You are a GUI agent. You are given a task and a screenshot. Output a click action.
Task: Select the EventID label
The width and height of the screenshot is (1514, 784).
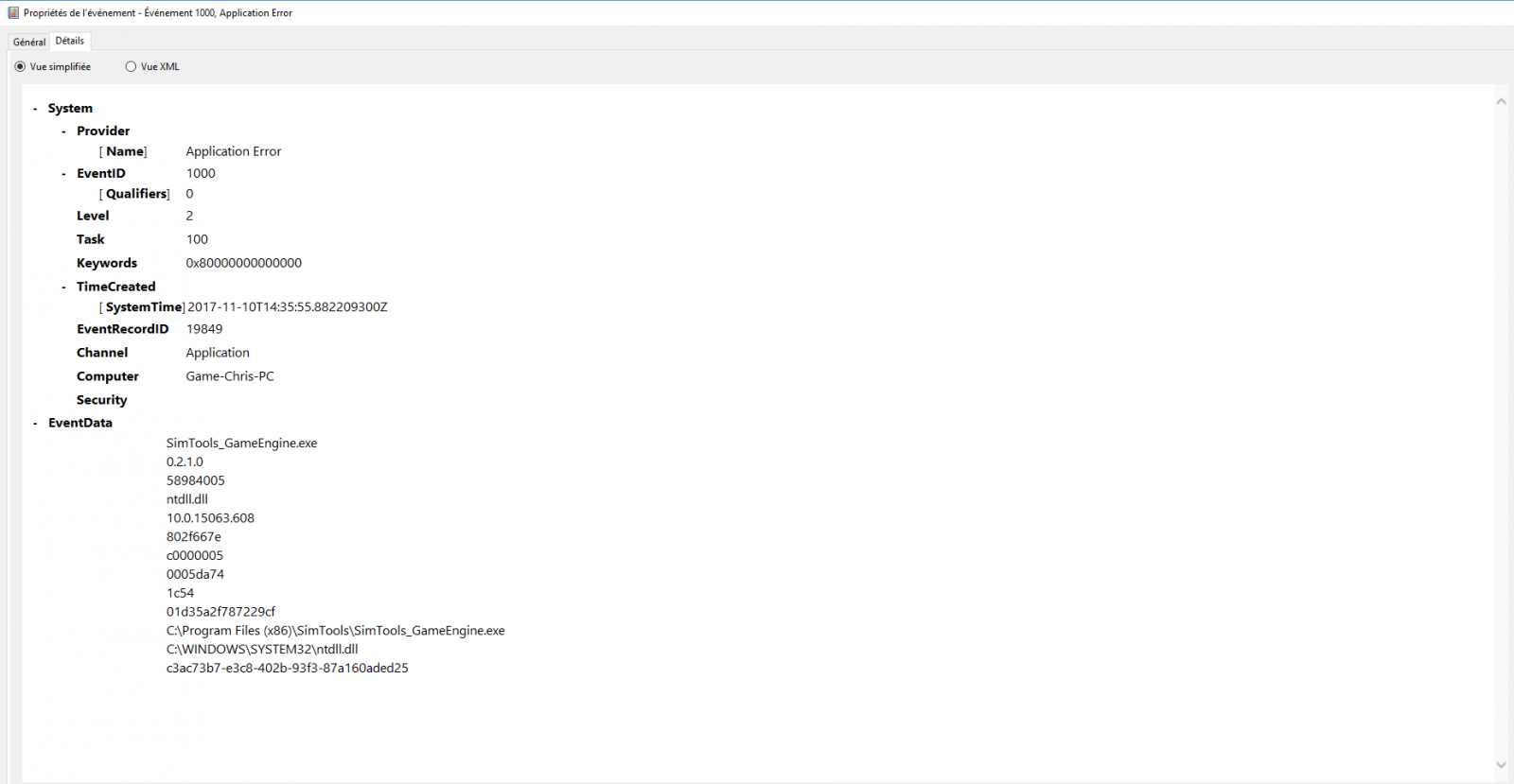point(101,173)
